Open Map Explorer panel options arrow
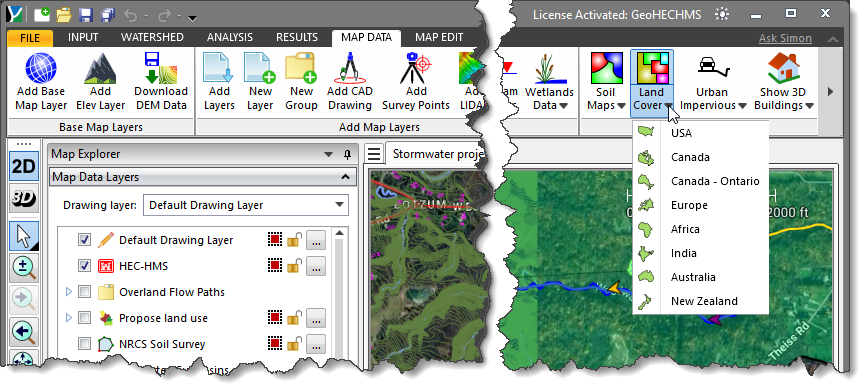Image resolution: width=865 pixels, height=386 pixels. point(329,154)
